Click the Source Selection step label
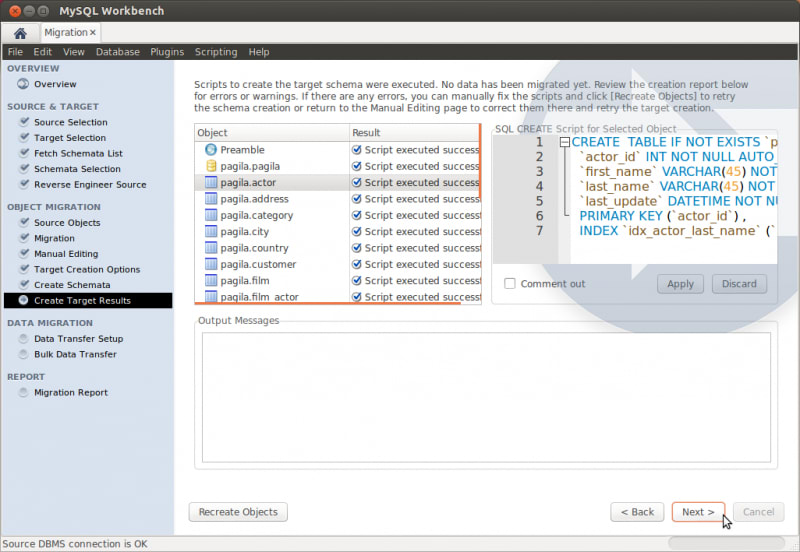 click(71, 122)
